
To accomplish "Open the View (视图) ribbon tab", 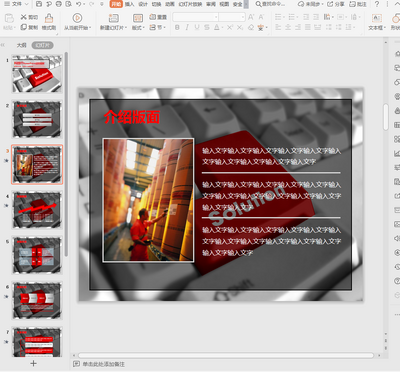I will pos(224,4).
